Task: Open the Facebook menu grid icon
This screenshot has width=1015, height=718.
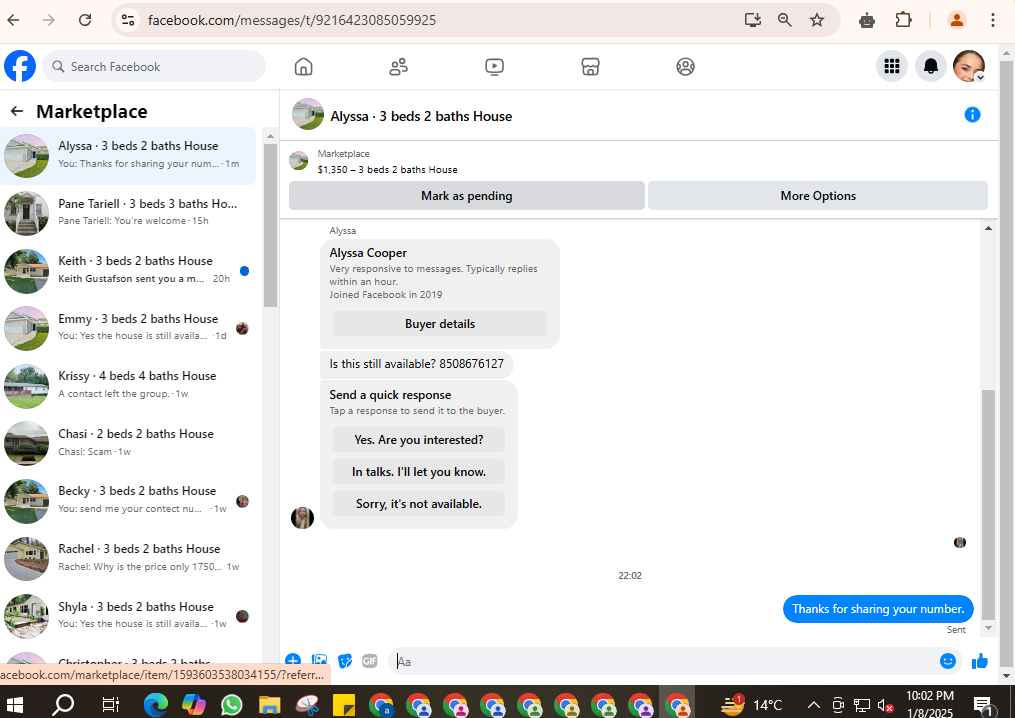Action: (891, 66)
